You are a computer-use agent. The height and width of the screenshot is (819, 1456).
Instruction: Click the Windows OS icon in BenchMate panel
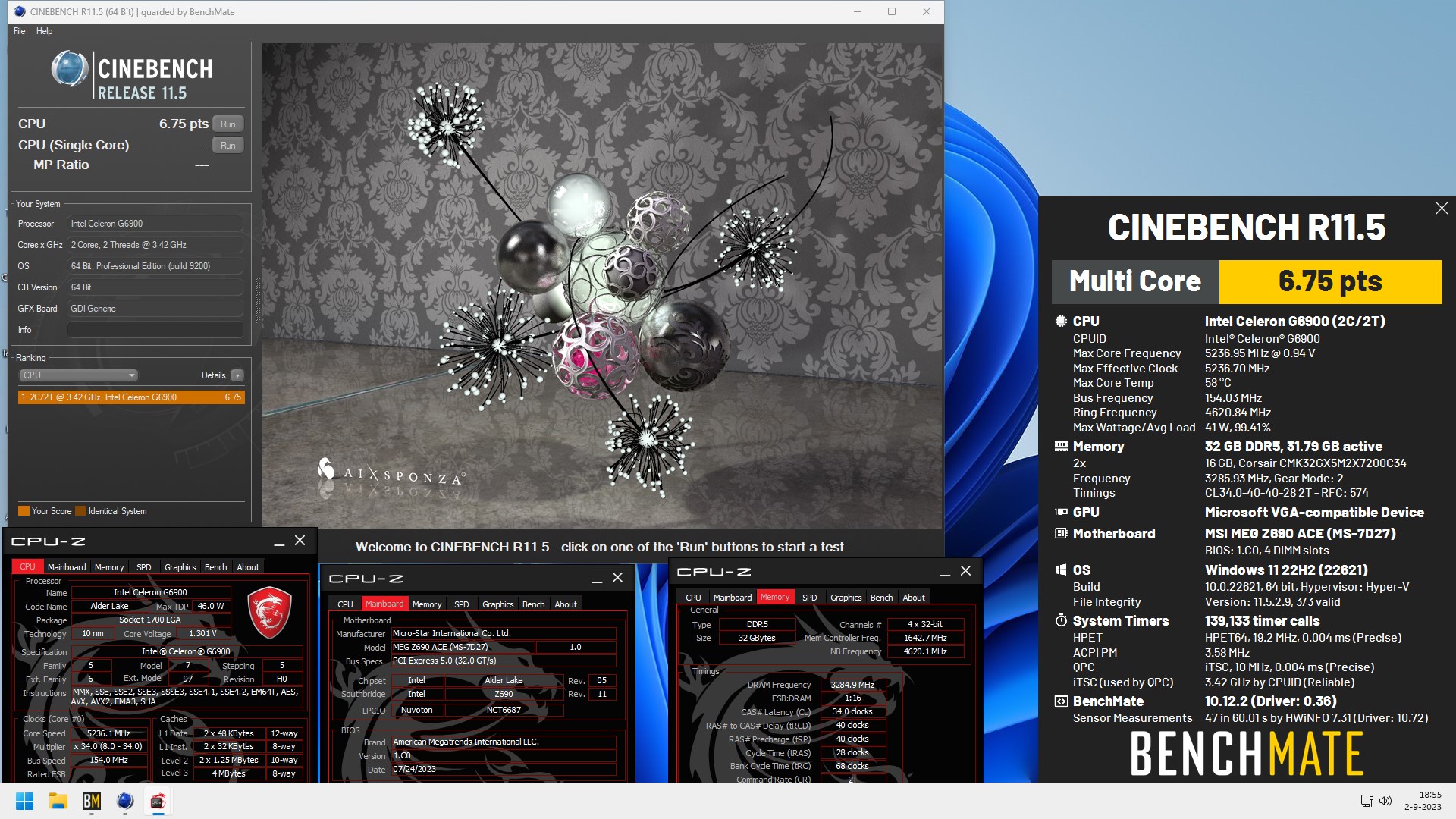[1061, 570]
